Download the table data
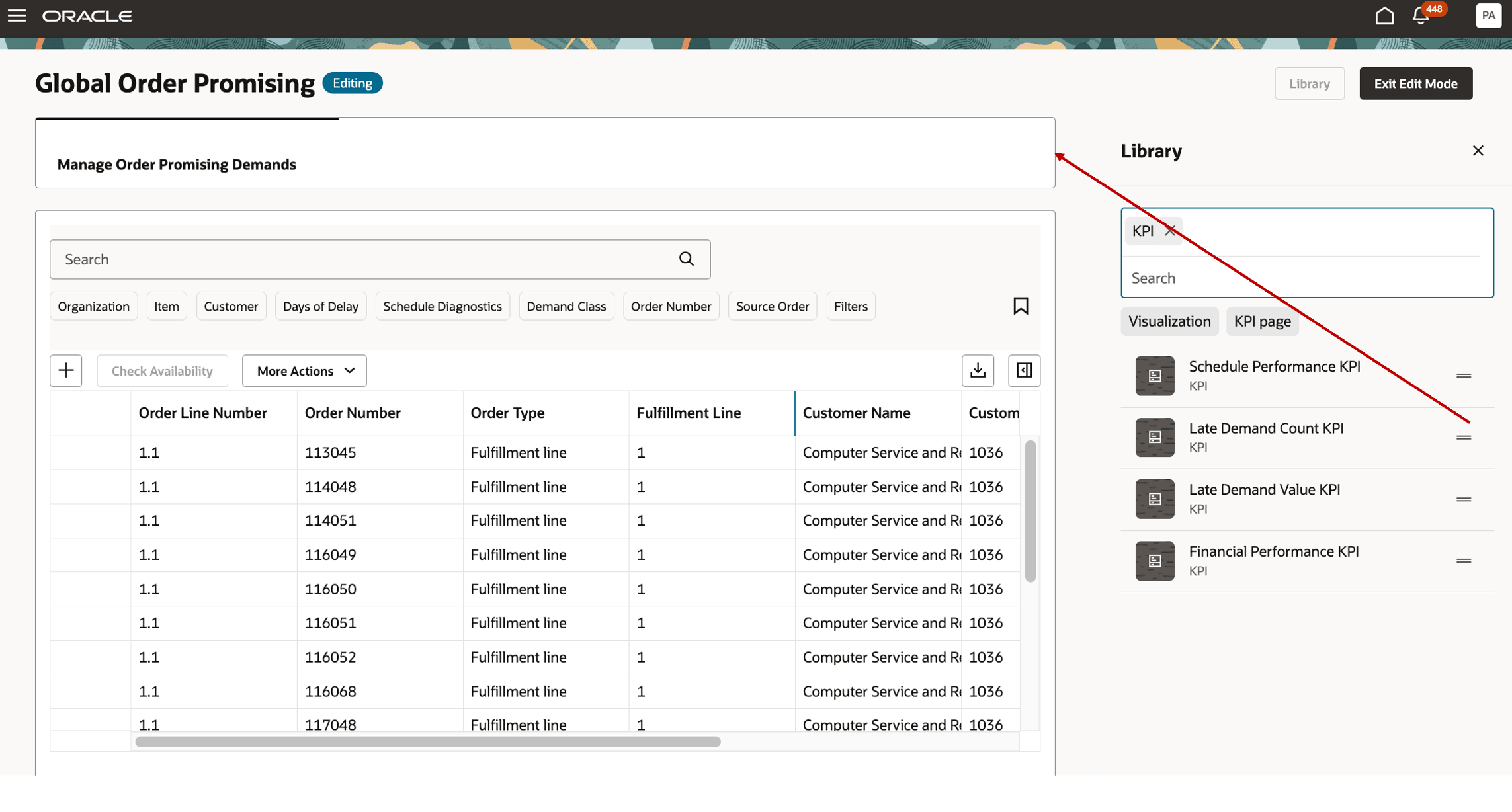Viewport: 1512px width, 812px height. (x=978, y=370)
